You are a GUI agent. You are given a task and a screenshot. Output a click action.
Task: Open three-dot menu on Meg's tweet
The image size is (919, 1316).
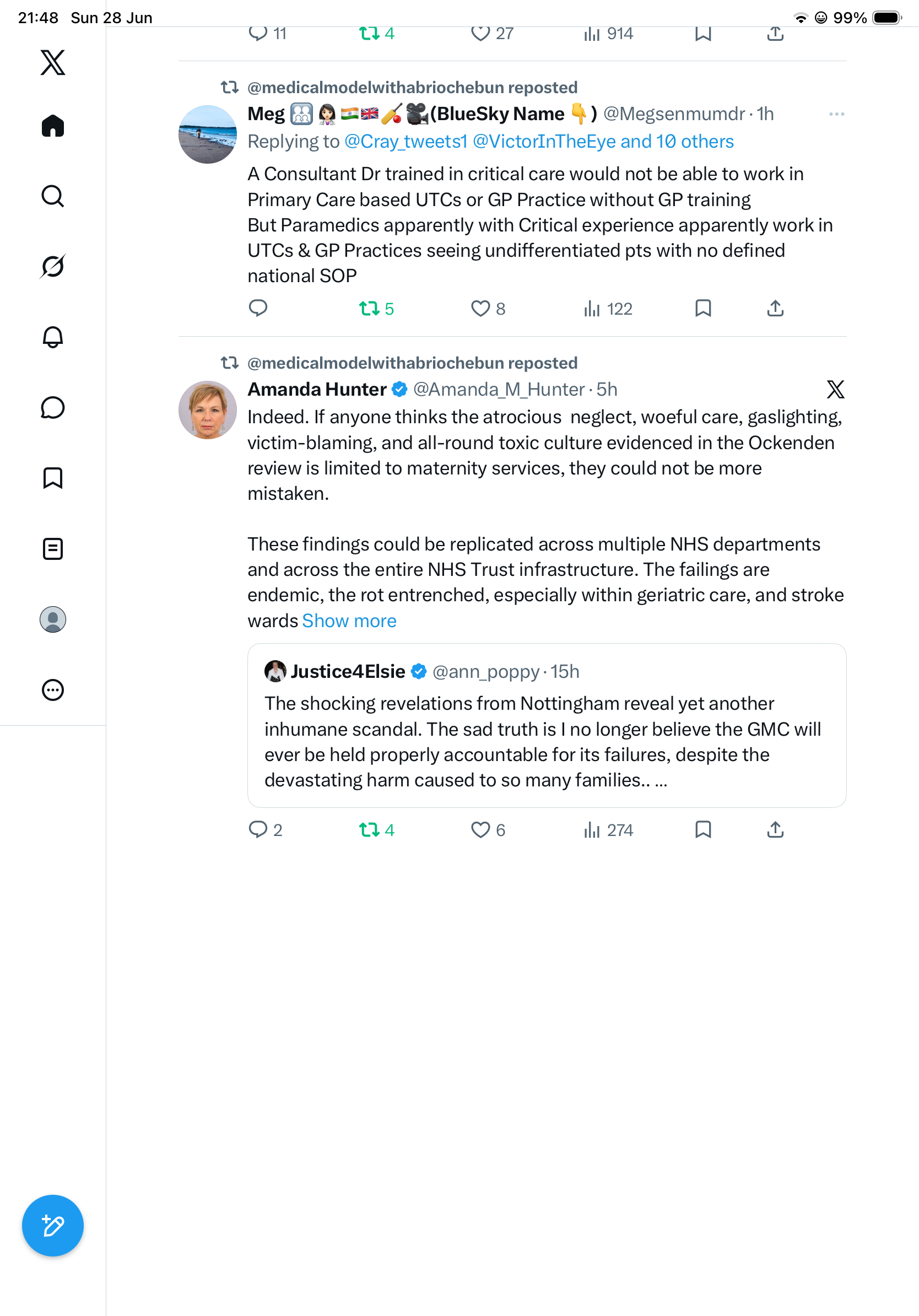pyautogui.click(x=836, y=114)
